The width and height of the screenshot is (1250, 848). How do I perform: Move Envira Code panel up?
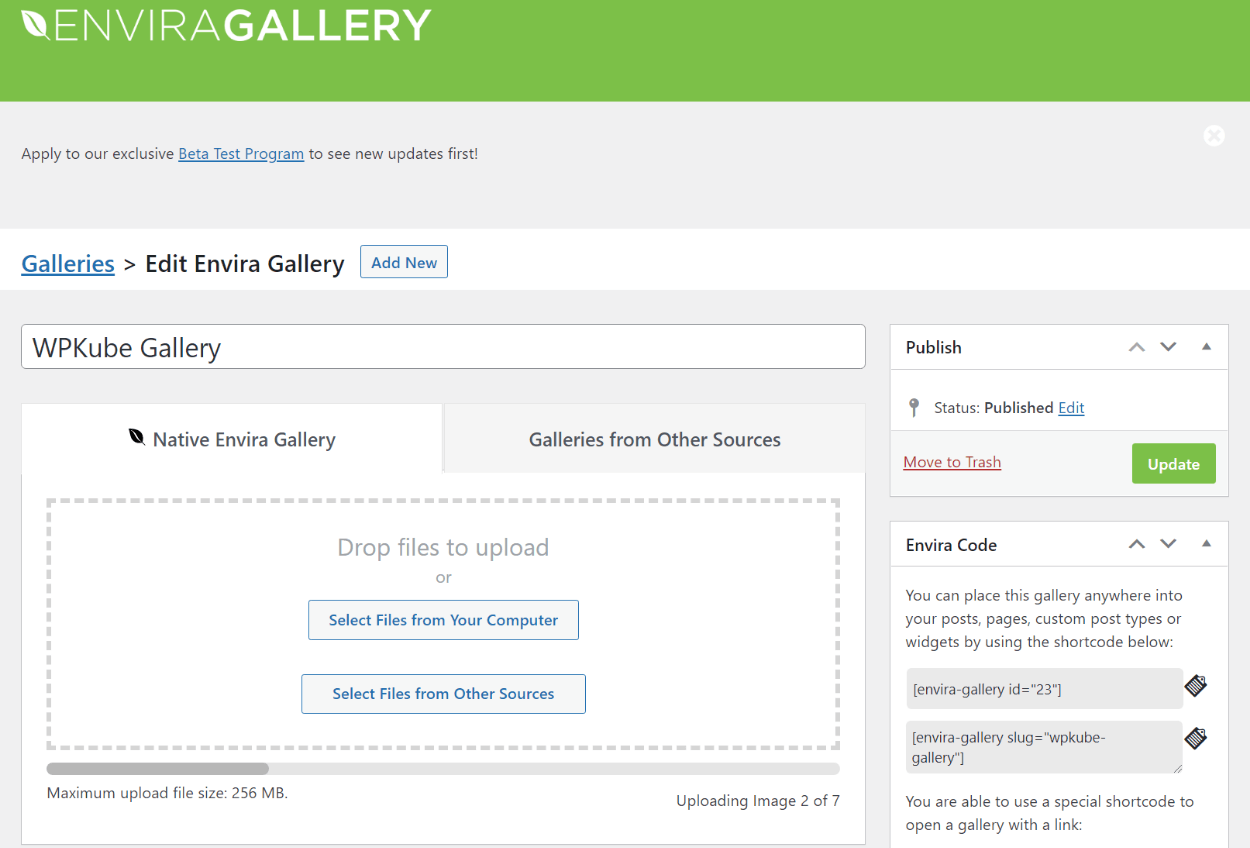(x=1136, y=545)
